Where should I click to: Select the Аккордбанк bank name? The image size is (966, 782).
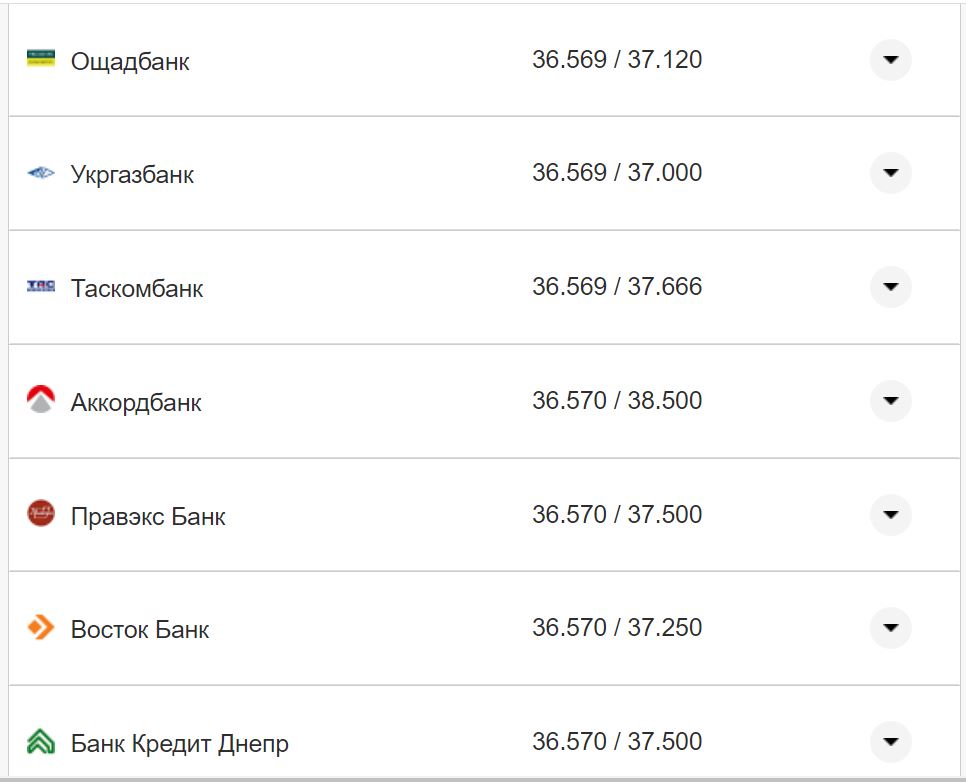pos(136,403)
